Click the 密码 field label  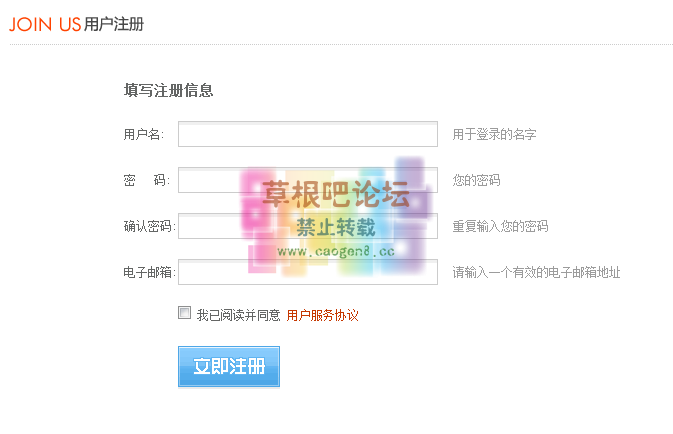click(145, 181)
